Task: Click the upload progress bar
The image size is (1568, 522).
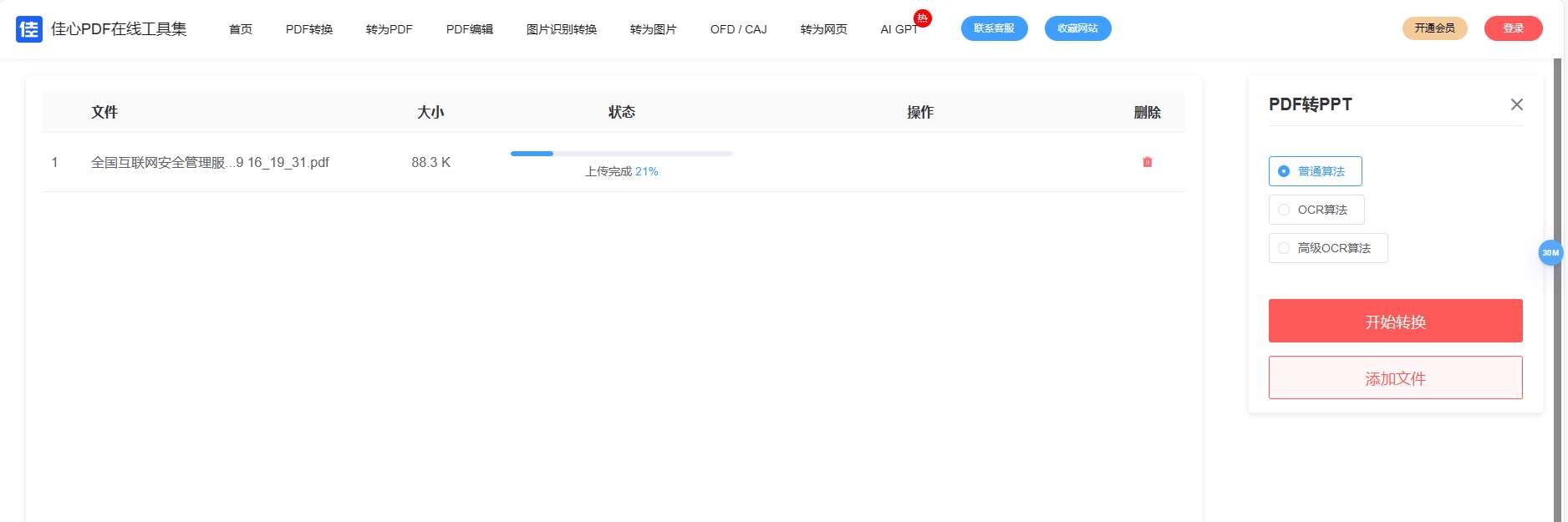Action: (x=622, y=154)
